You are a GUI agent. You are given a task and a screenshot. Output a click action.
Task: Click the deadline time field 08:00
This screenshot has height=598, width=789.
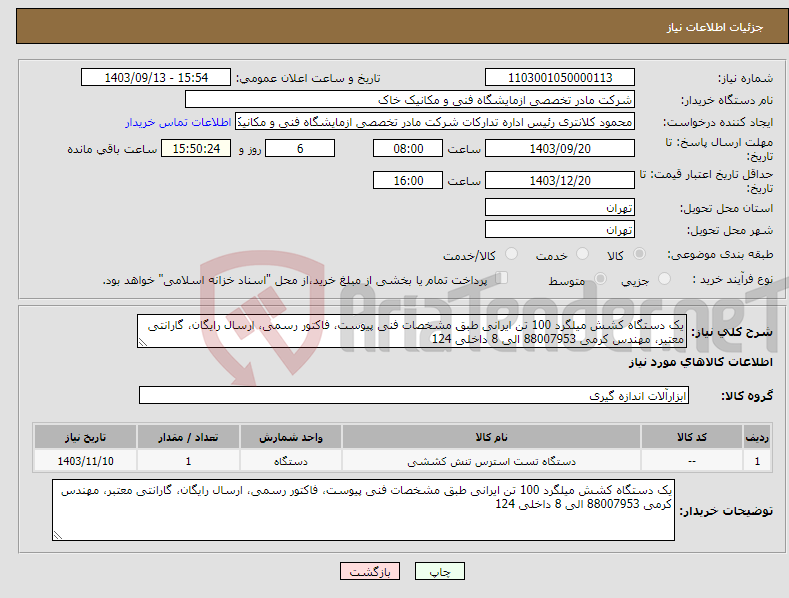(x=408, y=148)
